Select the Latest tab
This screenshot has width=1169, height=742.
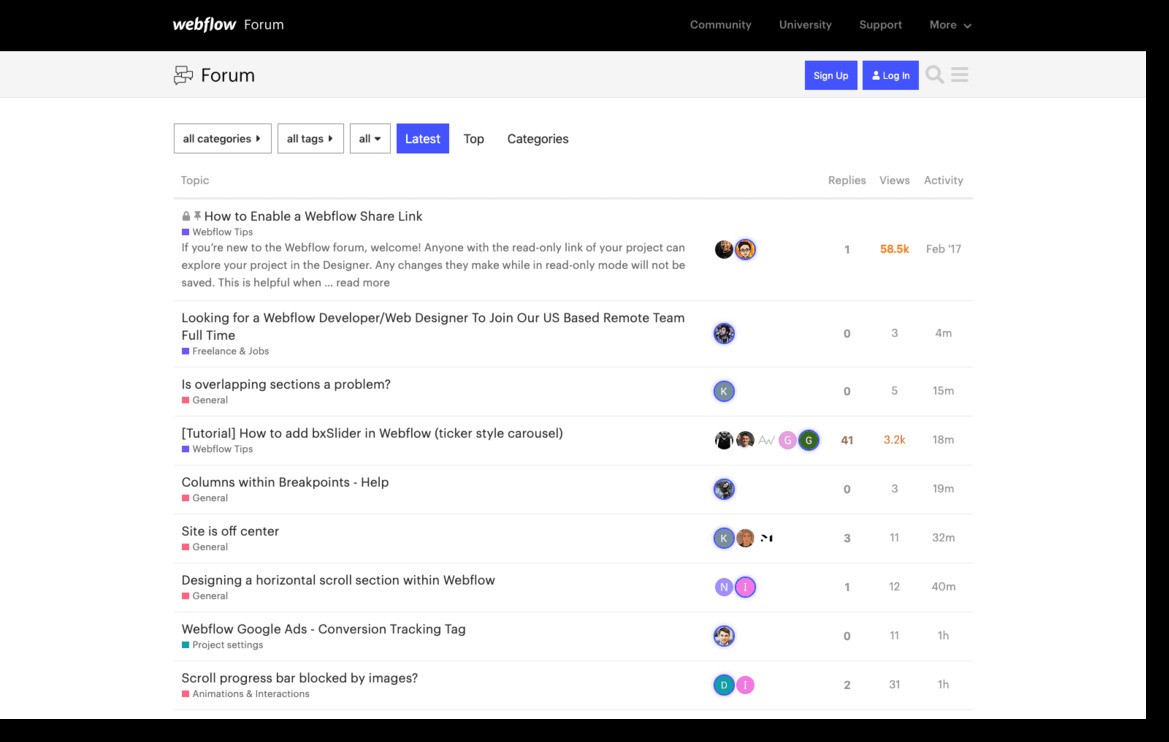(423, 139)
